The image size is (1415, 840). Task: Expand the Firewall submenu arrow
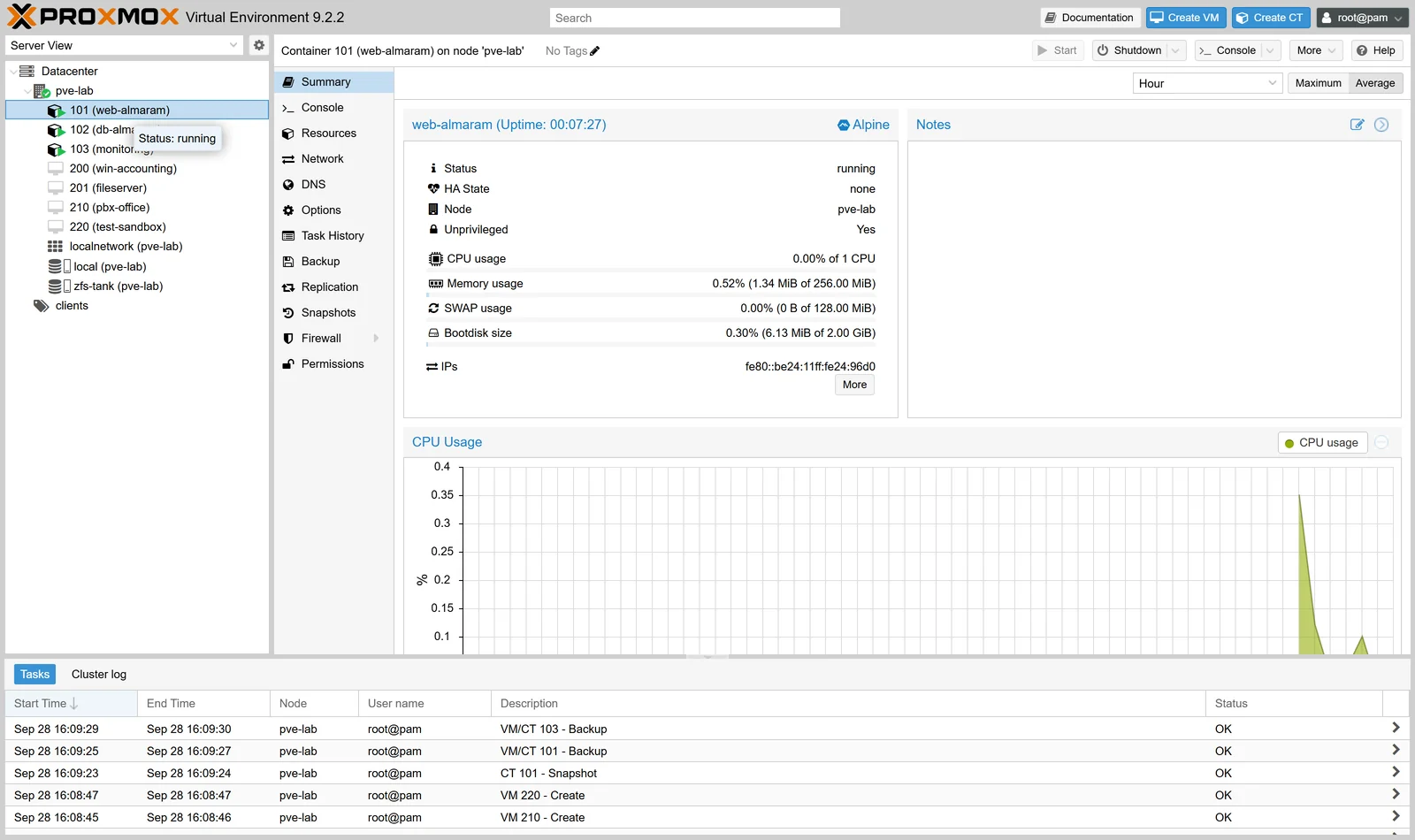[x=376, y=339]
